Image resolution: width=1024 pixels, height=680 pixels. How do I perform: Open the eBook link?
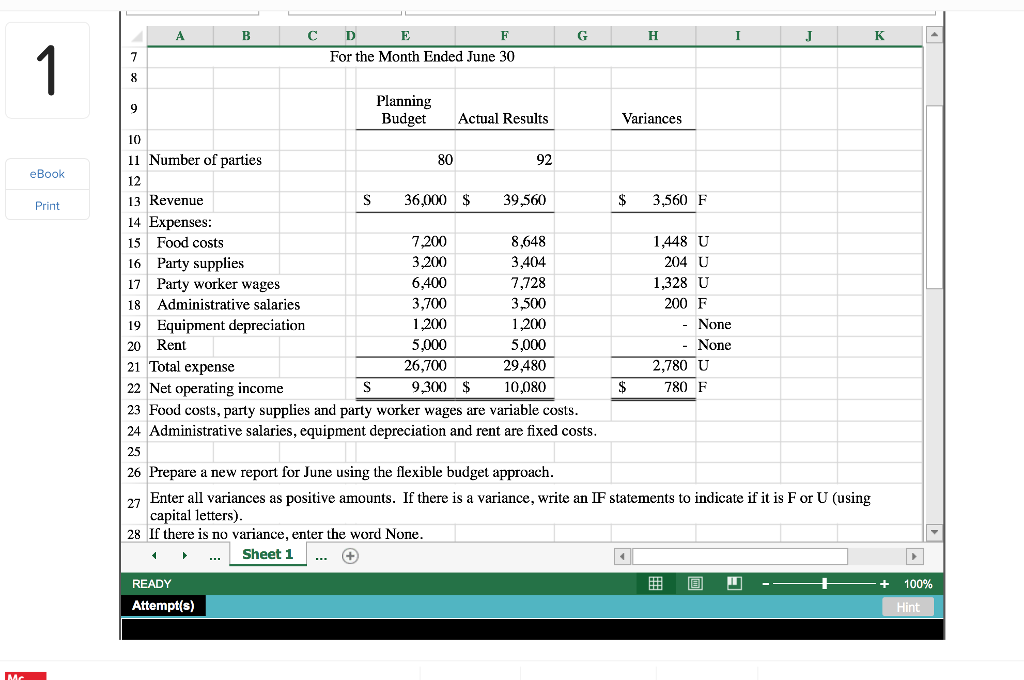pyautogui.click(x=47, y=173)
